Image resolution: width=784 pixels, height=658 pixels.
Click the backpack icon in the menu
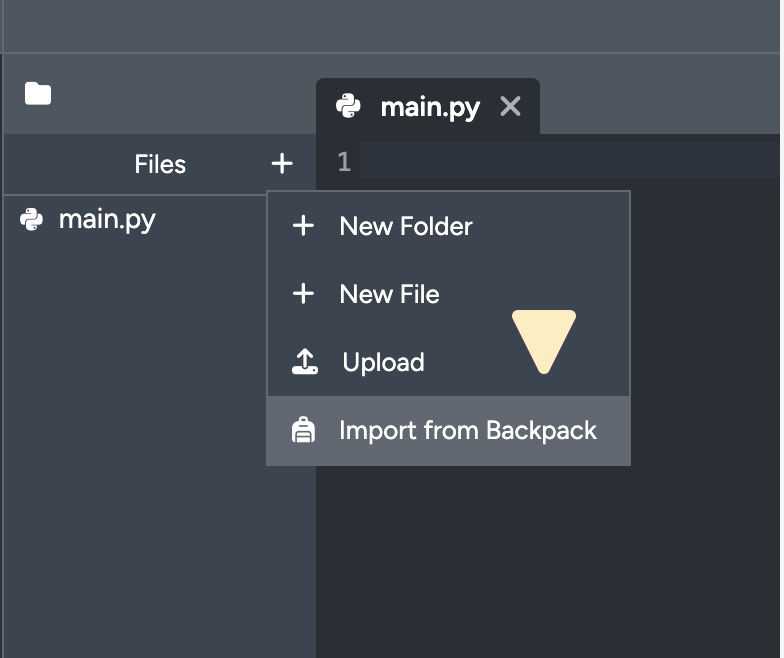303,431
